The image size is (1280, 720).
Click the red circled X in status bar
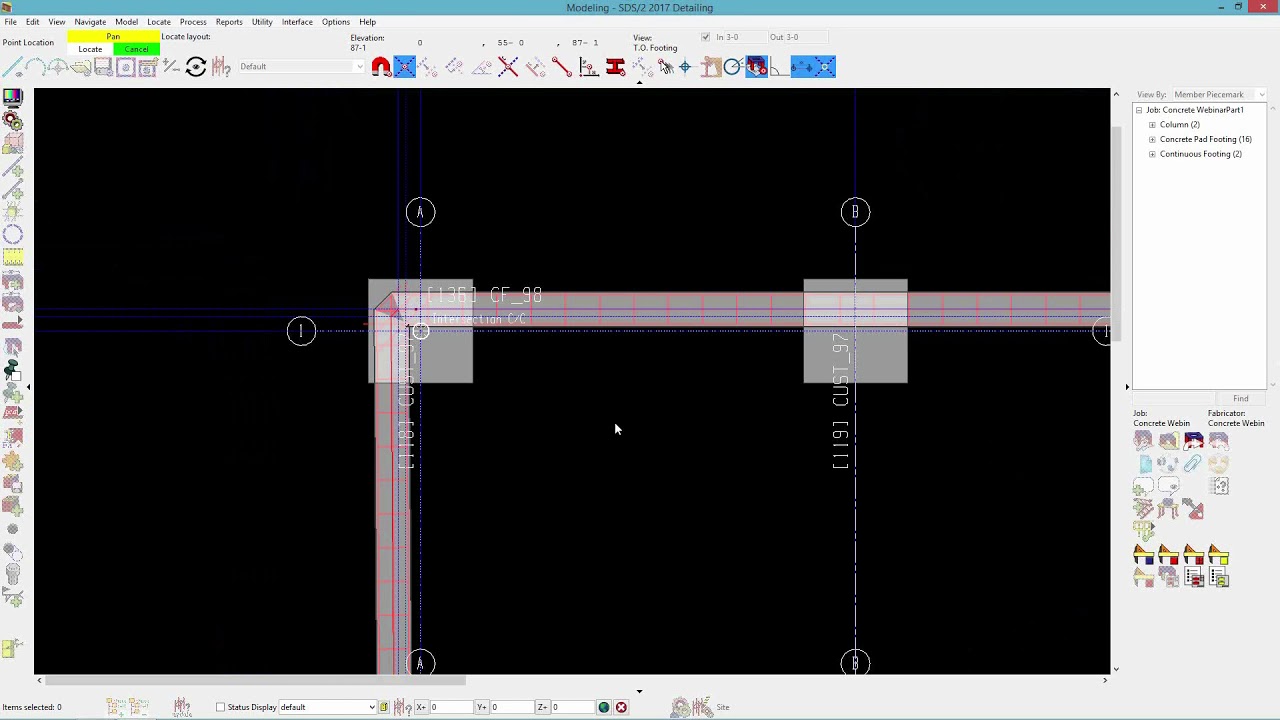tap(621, 707)
